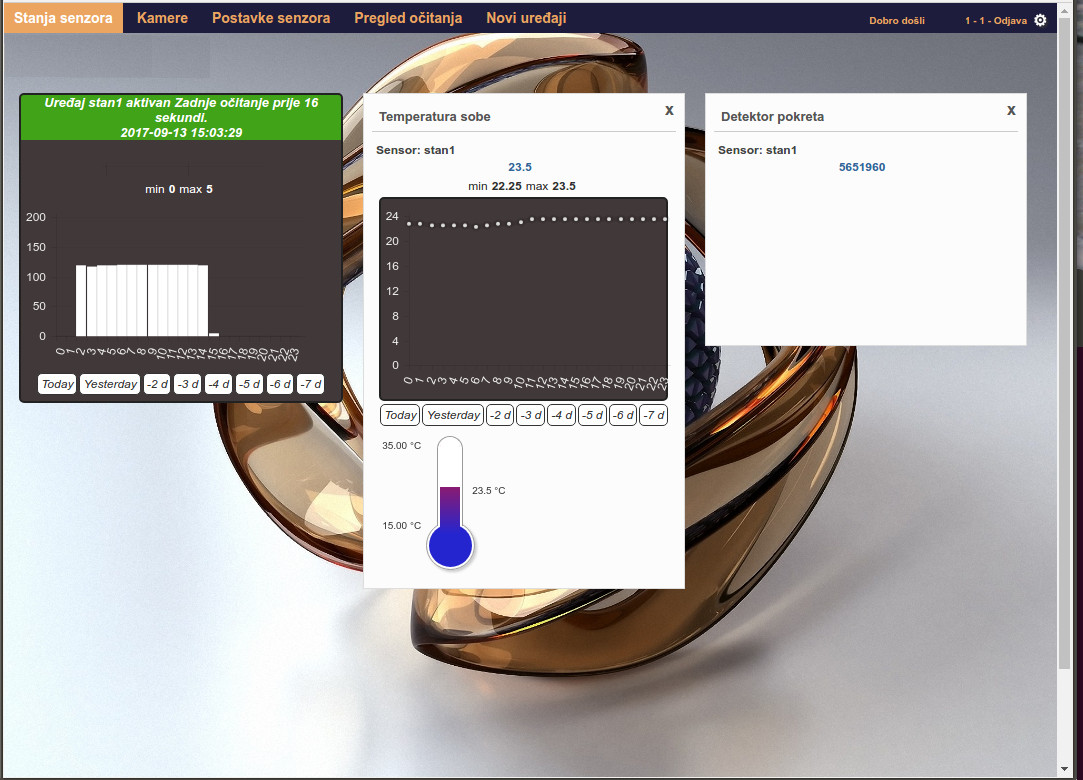Show Today in temperature chart
This screenshot has height=780, width=1083.
400,415
